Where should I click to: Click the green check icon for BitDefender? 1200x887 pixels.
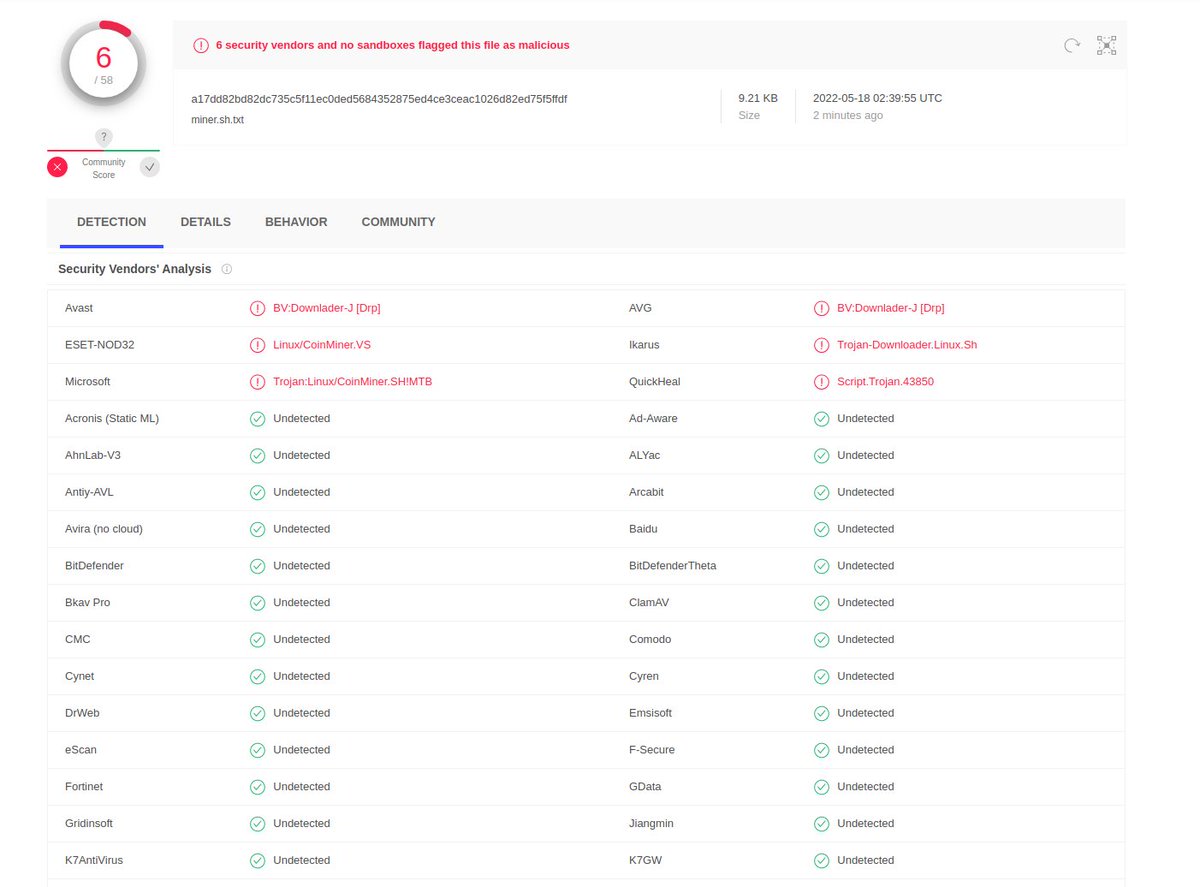tap(257, 566)
